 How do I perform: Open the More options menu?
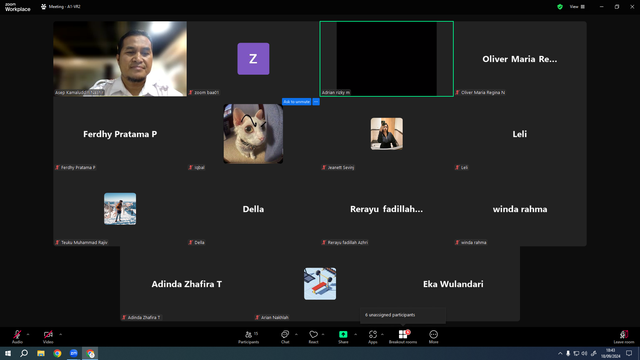click(433, 337)
